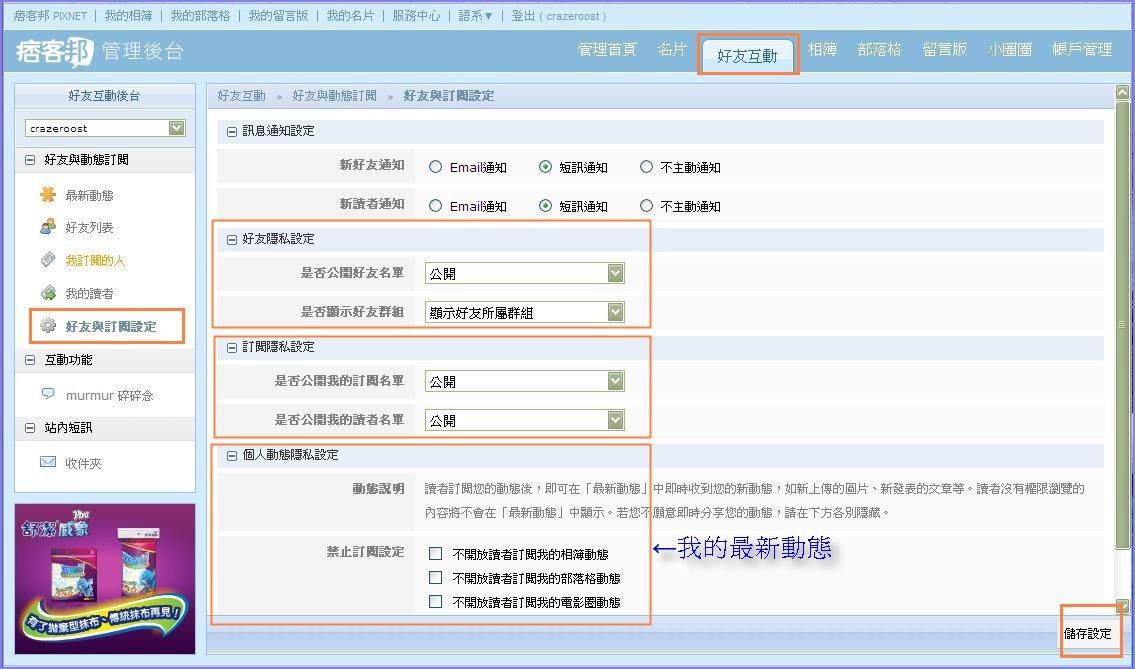Click the 舒潔 advertisement banner
Viewport: 1135px width, 669px height.
(105, 578)
